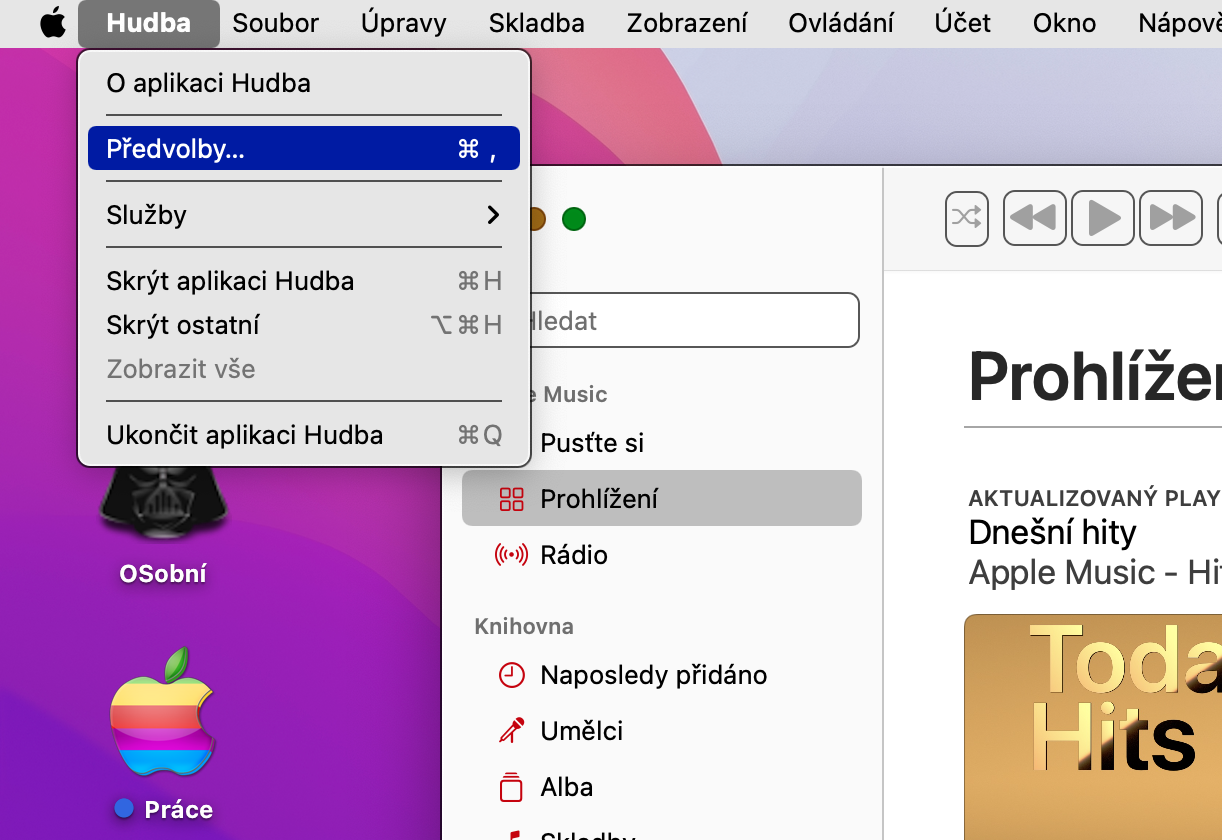
Task: Select the Práce rainbow Apple desktop icon
Action: point(163,712)
